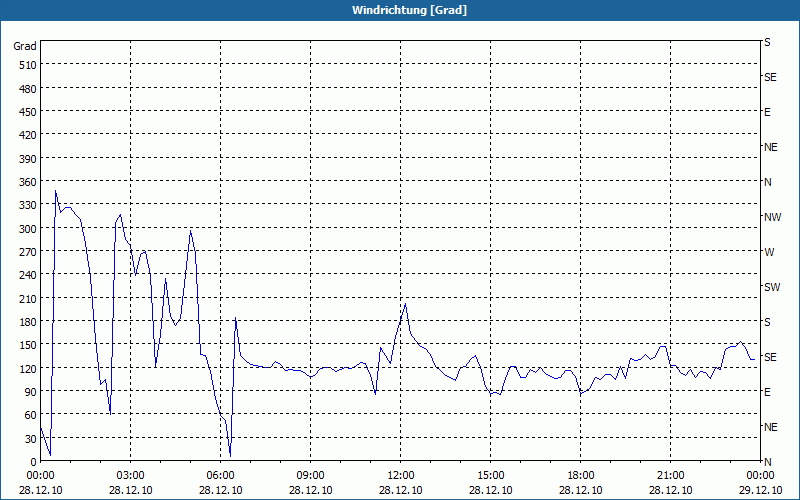
Task: Select the E compass label beside the 450 gridline
Action: pyautogui.click(x=767, y=112)
